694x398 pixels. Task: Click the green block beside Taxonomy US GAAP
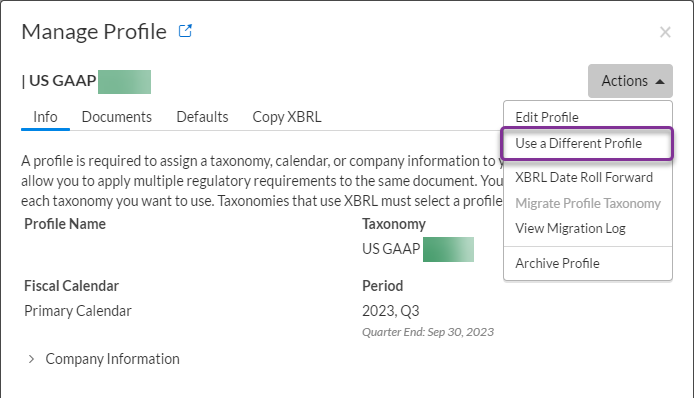click(448, 249)
